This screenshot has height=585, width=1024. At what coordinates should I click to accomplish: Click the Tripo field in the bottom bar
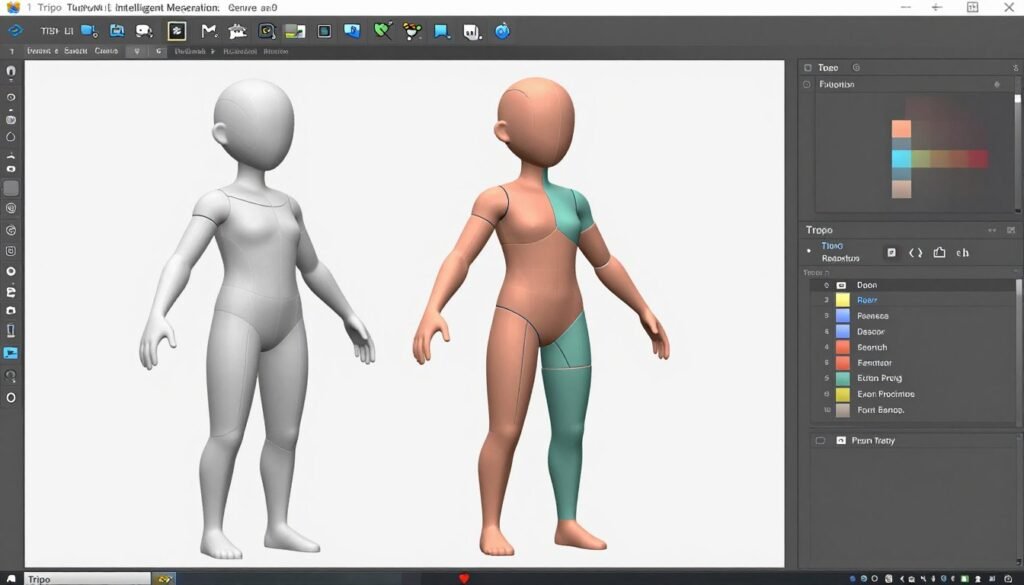tap(88, 579)
